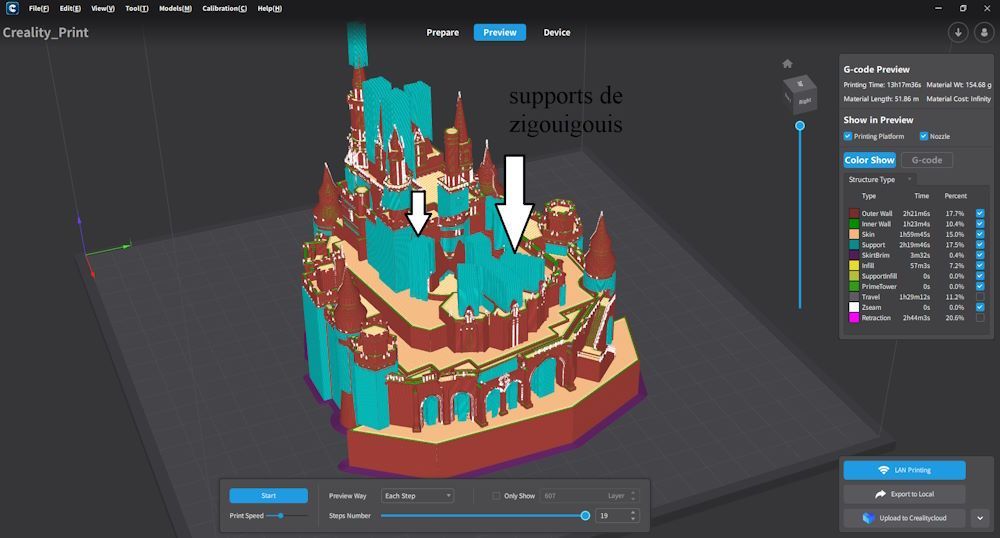Open the Preview Way Each Step dropdown
The width and height of the screenshot is (1000, 538).
pos(417,495)
